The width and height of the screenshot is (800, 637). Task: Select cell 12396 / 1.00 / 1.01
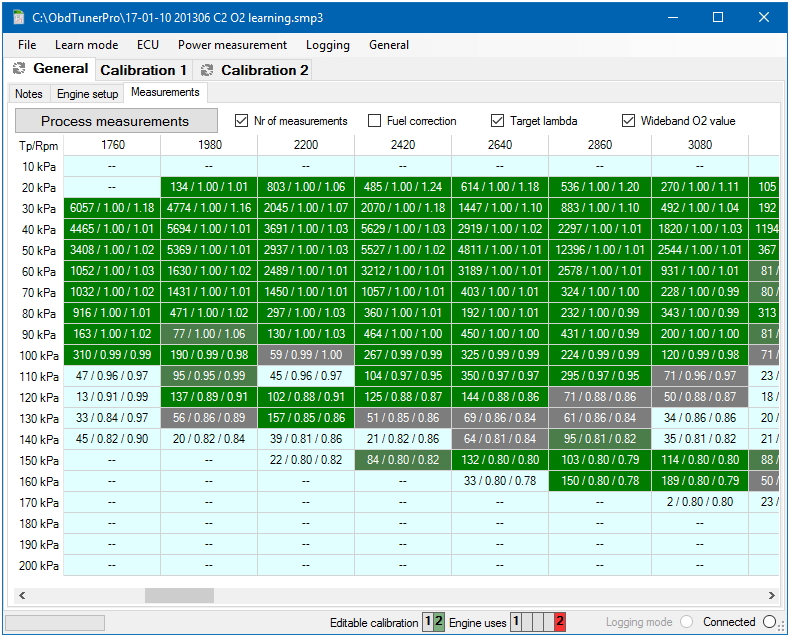(600, 250)
